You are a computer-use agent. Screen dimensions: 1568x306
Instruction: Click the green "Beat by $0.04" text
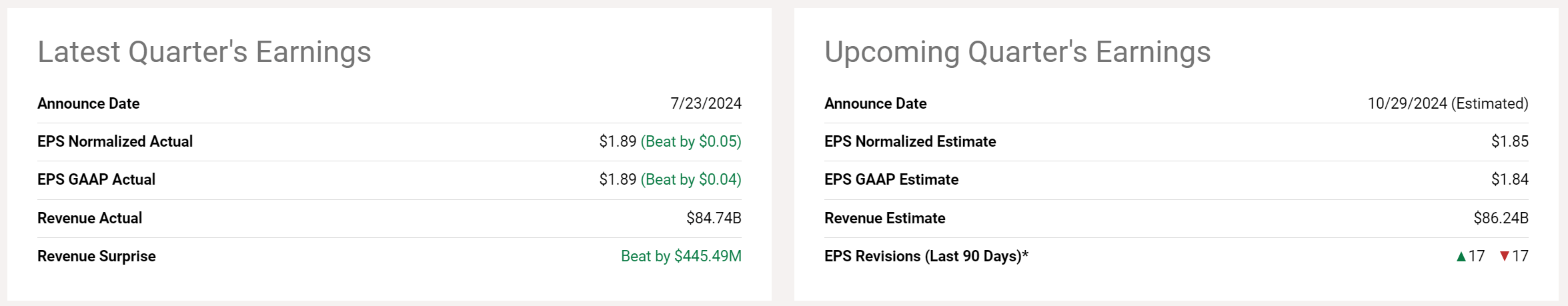point(691,180)
